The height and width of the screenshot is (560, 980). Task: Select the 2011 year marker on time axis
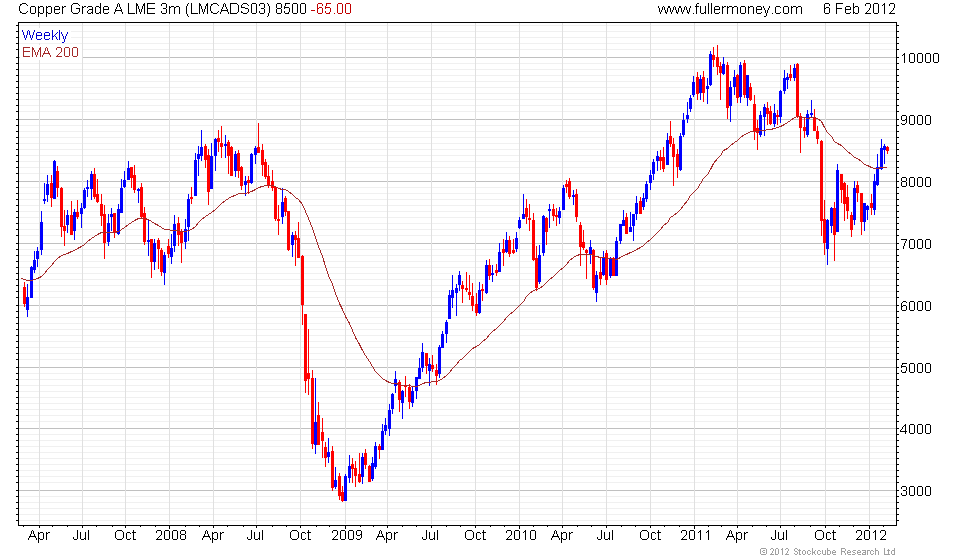696,535
